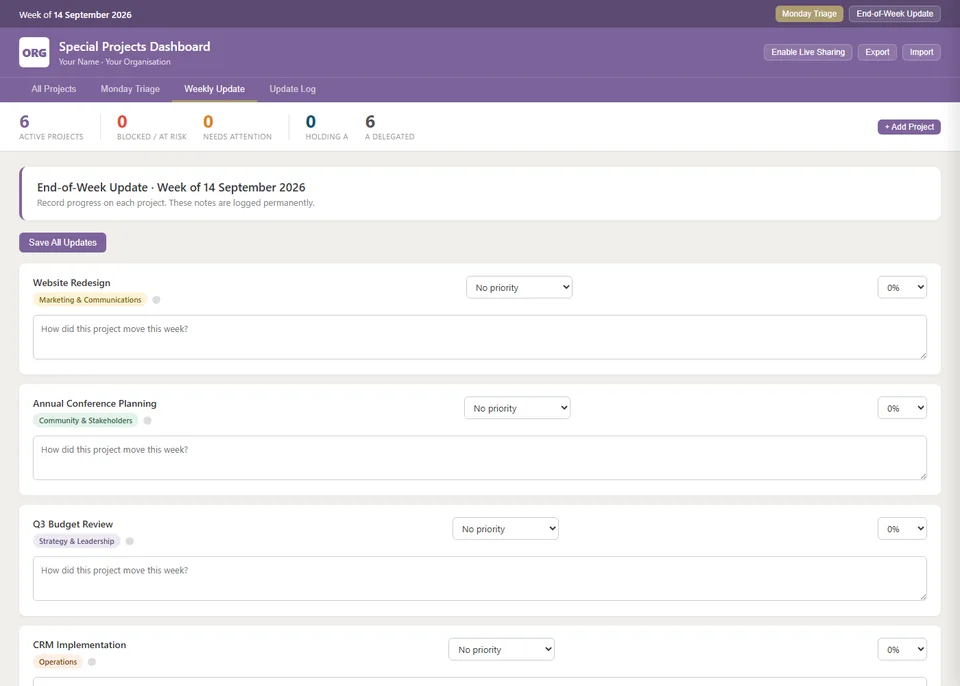Click Monday Triage button in top bar

coord(809,13)
